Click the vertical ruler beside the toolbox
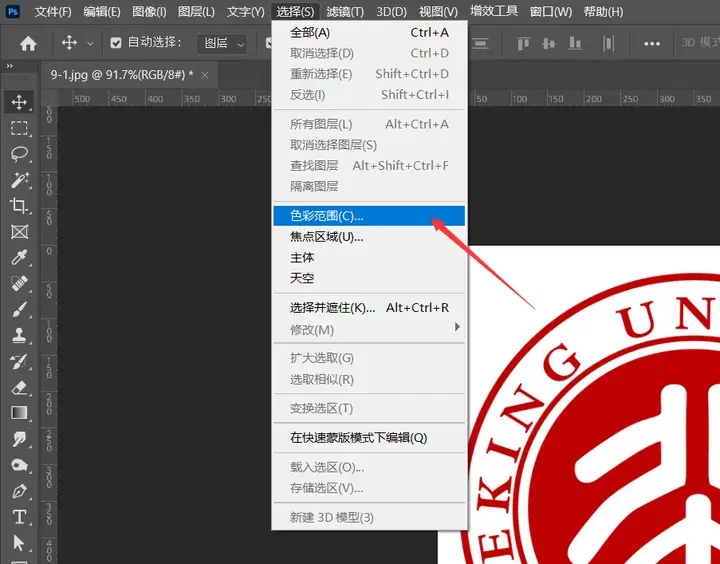 click(x=49, y=335)
